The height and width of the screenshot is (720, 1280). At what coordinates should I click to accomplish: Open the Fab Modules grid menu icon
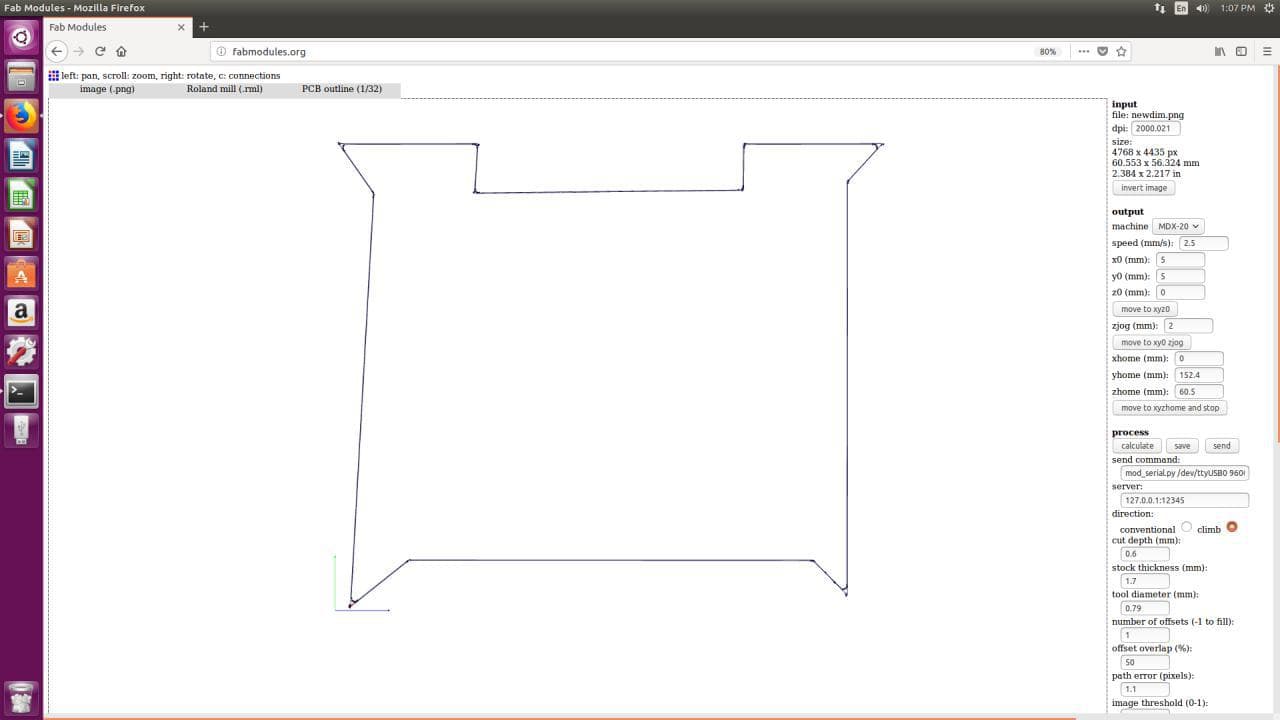[x=54, y=75]
